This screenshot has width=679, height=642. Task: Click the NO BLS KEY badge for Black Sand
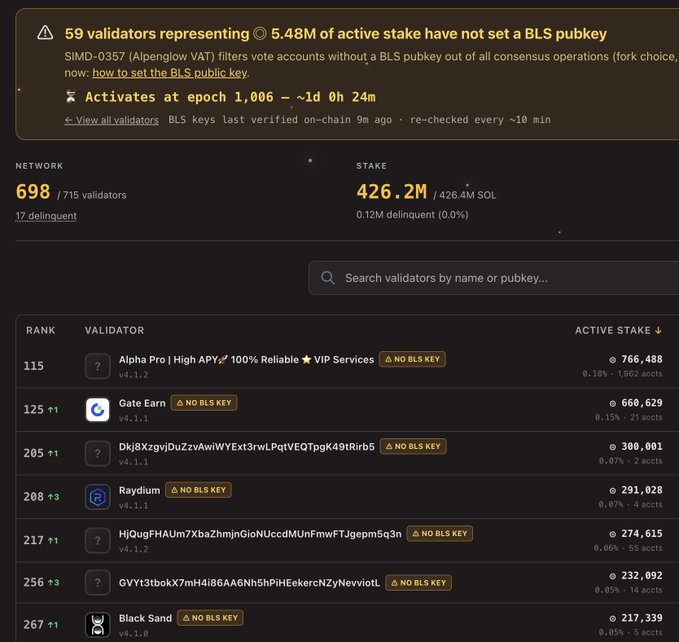tap(210, 618)
